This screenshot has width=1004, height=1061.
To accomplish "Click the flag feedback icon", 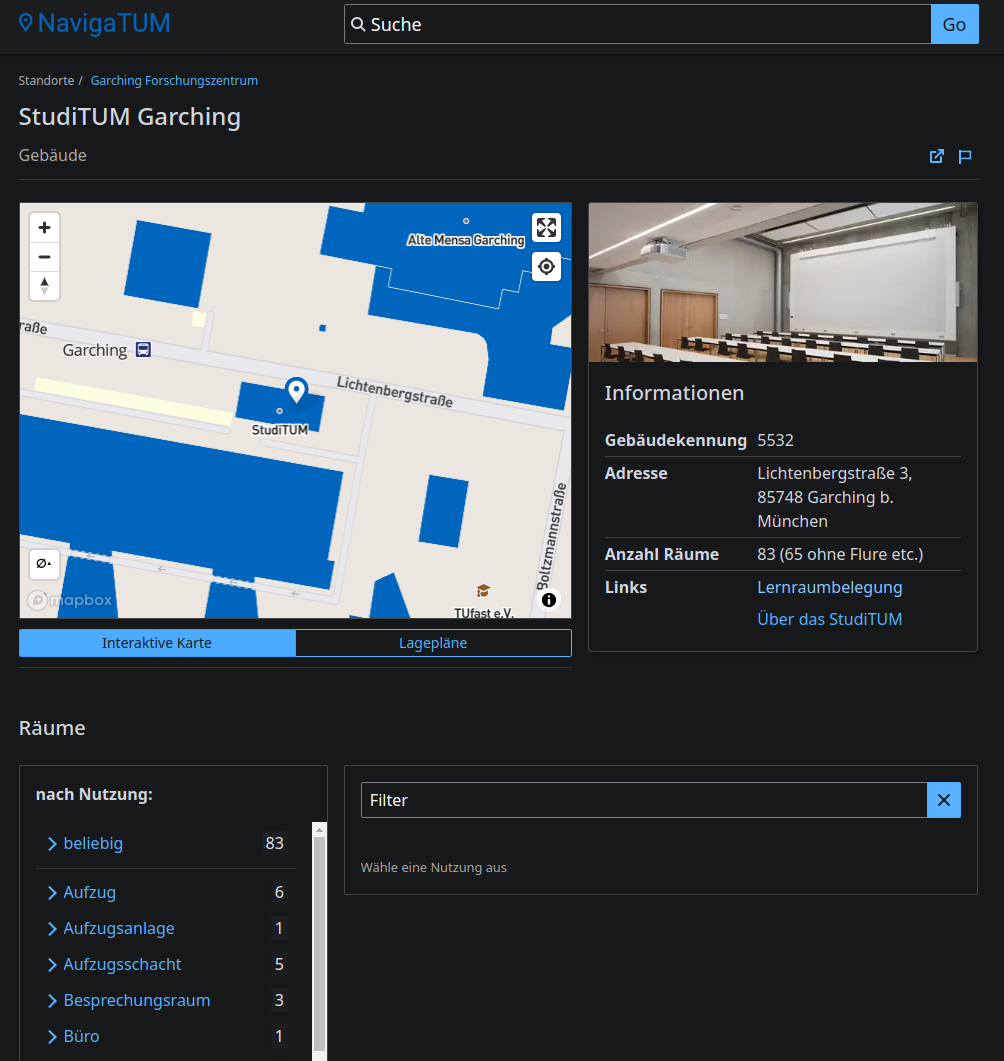I will pyautogui.click(x=965, y=156).
